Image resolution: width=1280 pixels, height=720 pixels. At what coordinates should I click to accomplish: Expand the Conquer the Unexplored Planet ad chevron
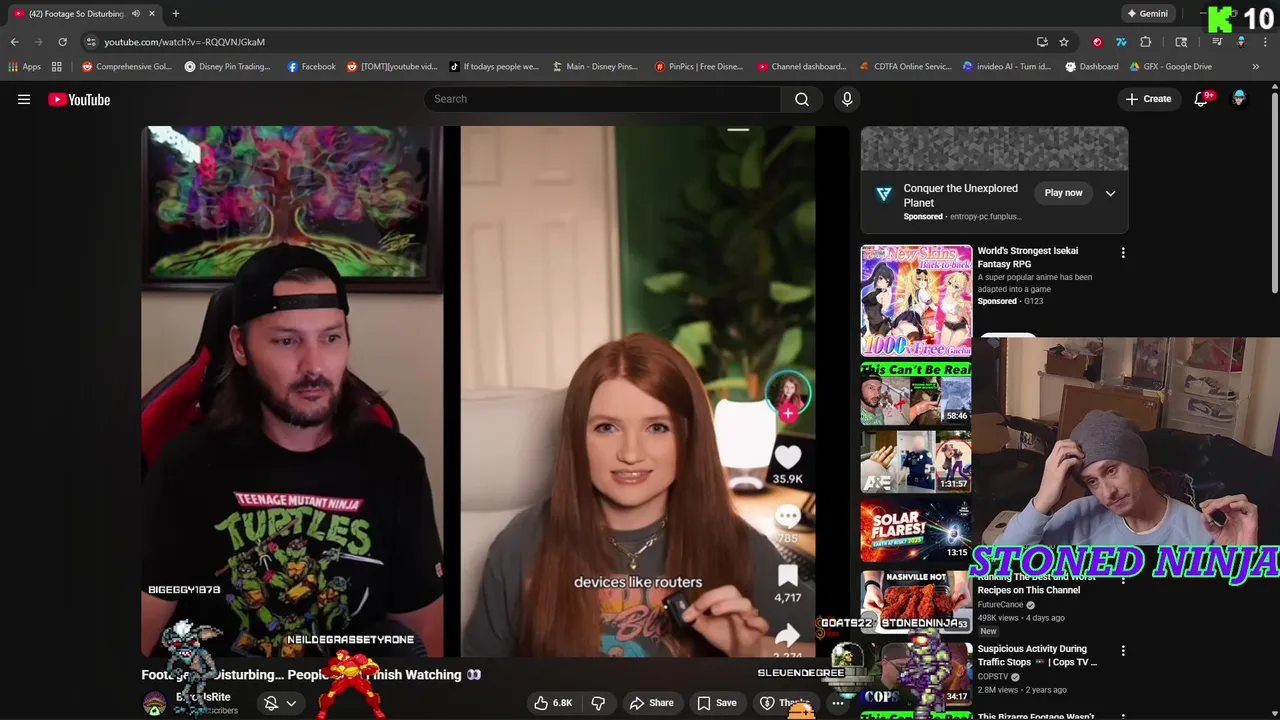tap(1110, 193)
